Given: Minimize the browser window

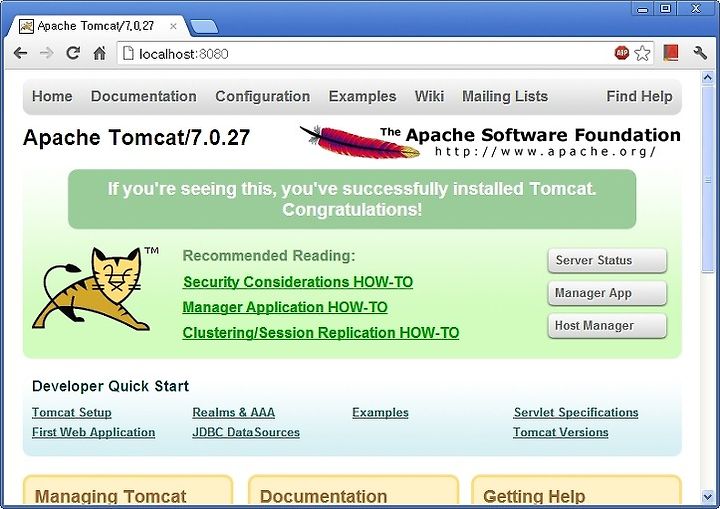Looking at the screenshot, I should coord(643,8).
